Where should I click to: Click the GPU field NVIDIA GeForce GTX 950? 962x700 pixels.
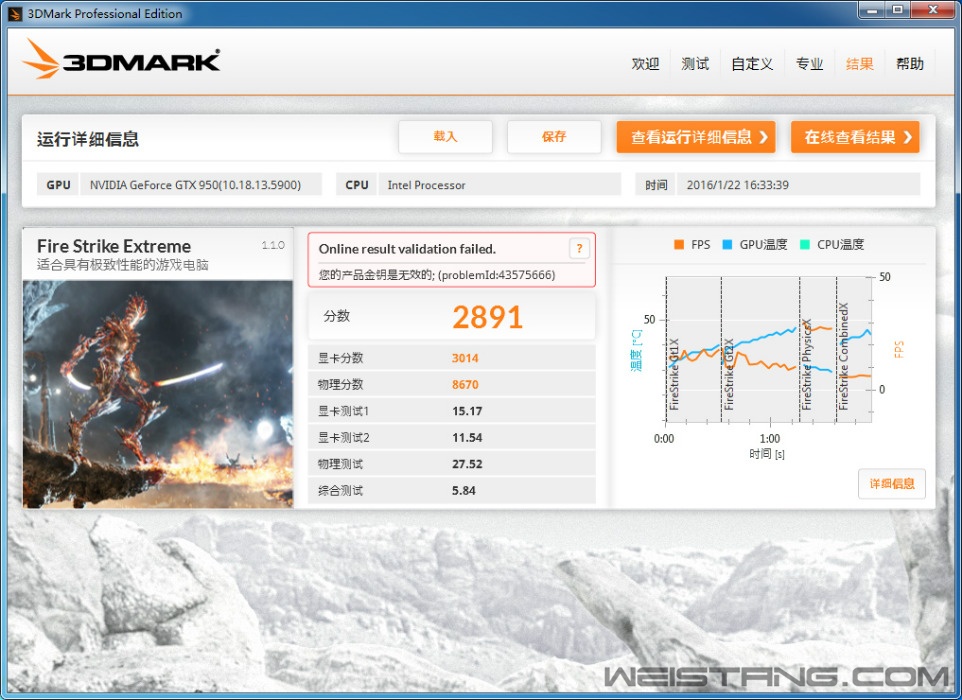(201, 185)
